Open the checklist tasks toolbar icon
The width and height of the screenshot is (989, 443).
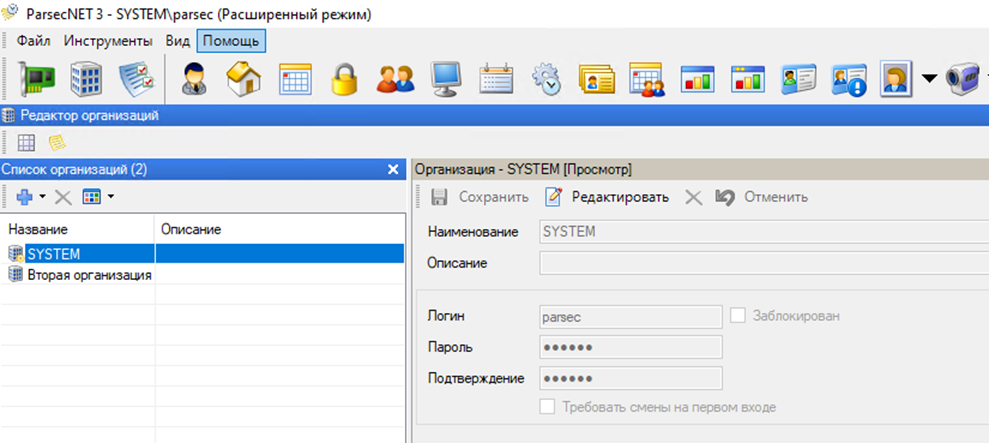coord(135,79)
